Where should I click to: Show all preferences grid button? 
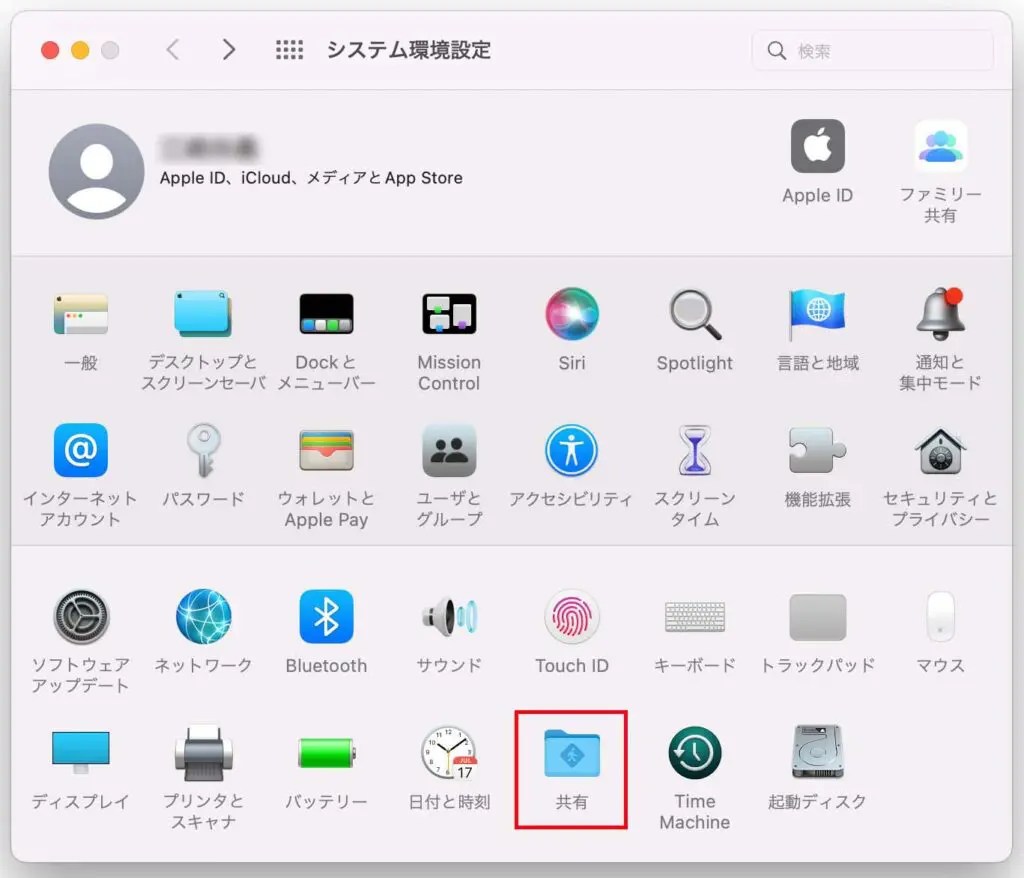(289, 50)
